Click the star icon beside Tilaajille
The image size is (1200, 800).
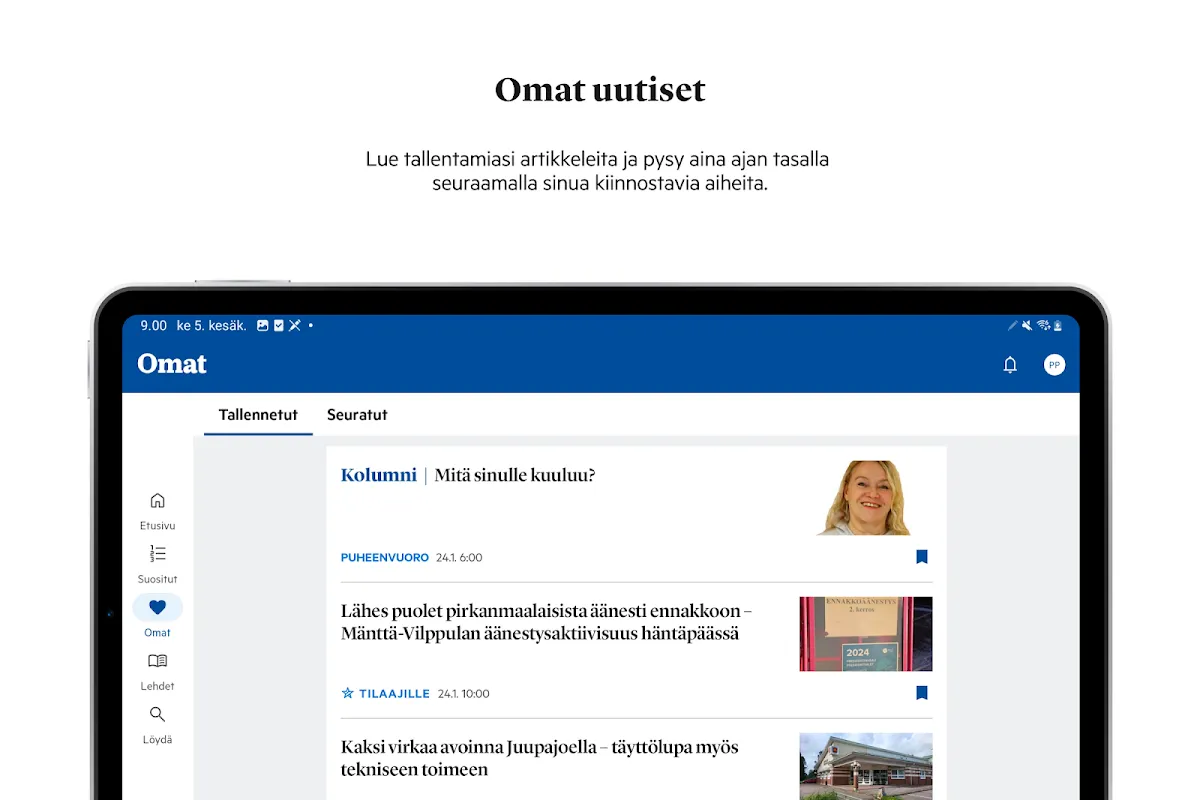click(348, 693)
